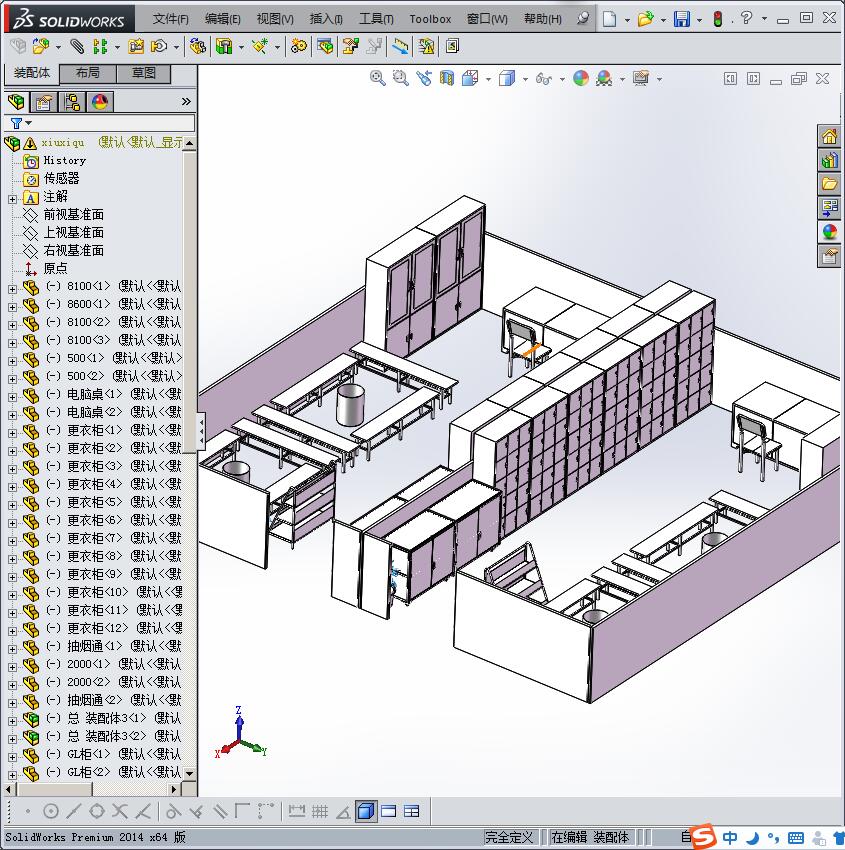
Task: Click the Sogou input method S icon
Action: point(704,836)
